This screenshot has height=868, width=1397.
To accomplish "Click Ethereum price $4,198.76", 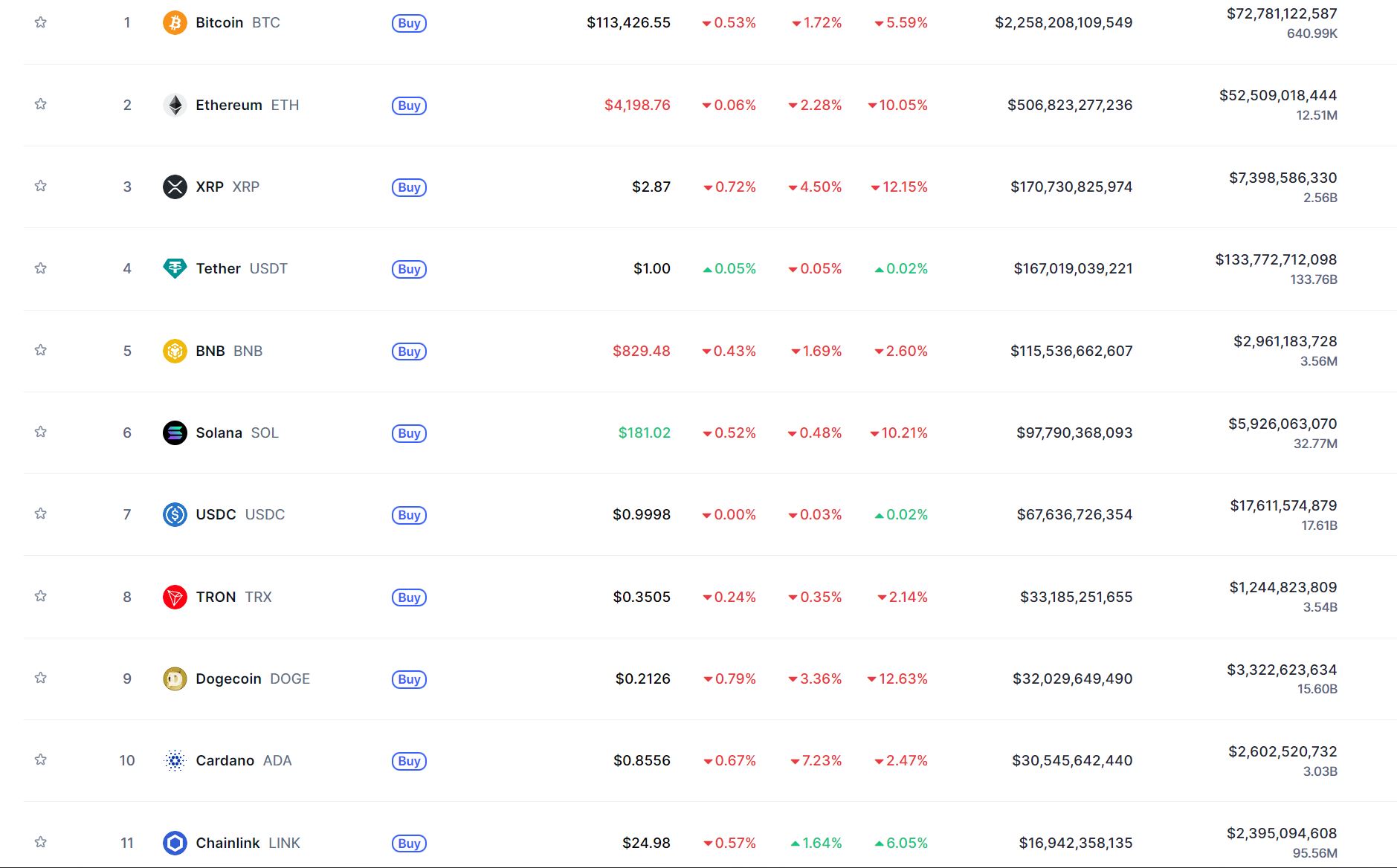I will (637, 105).
